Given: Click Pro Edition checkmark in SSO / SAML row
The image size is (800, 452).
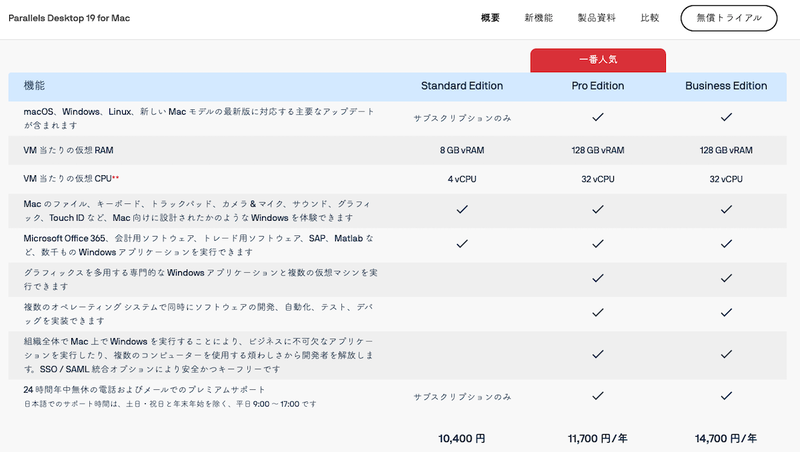Looking at the screenshot, I should (x=596, y=353).
